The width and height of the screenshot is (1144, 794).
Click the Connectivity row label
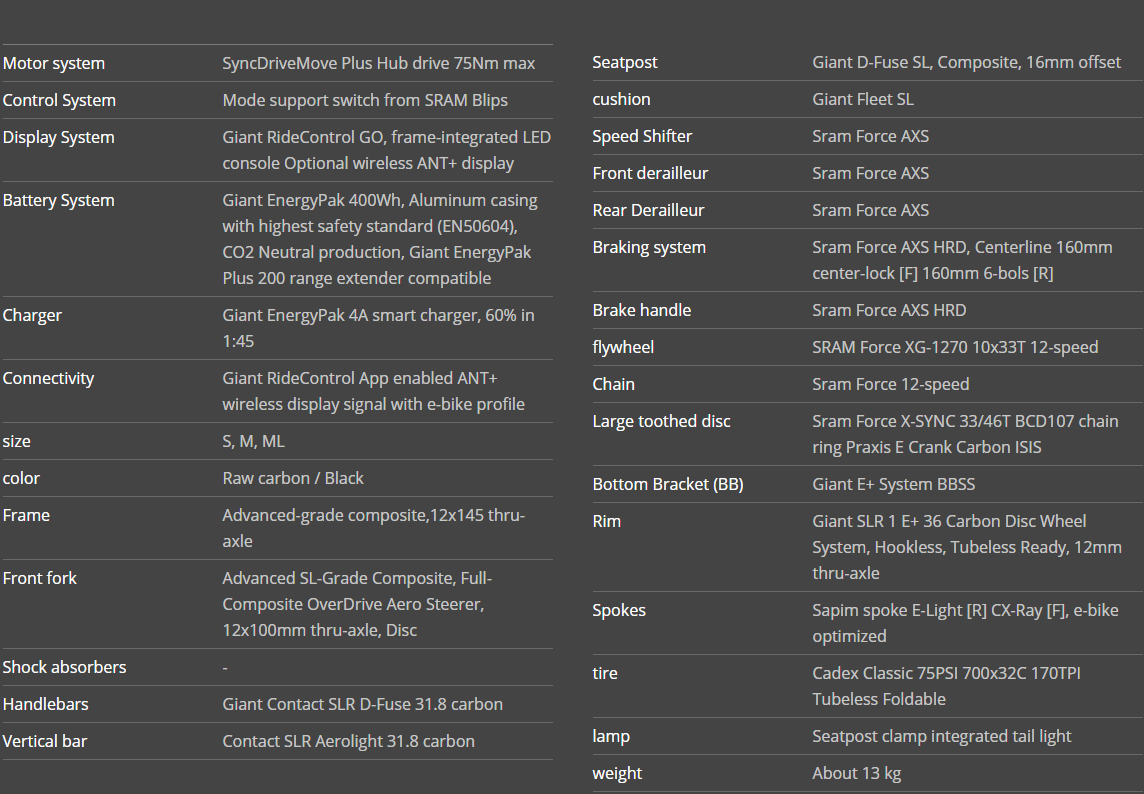pos(48,379)
